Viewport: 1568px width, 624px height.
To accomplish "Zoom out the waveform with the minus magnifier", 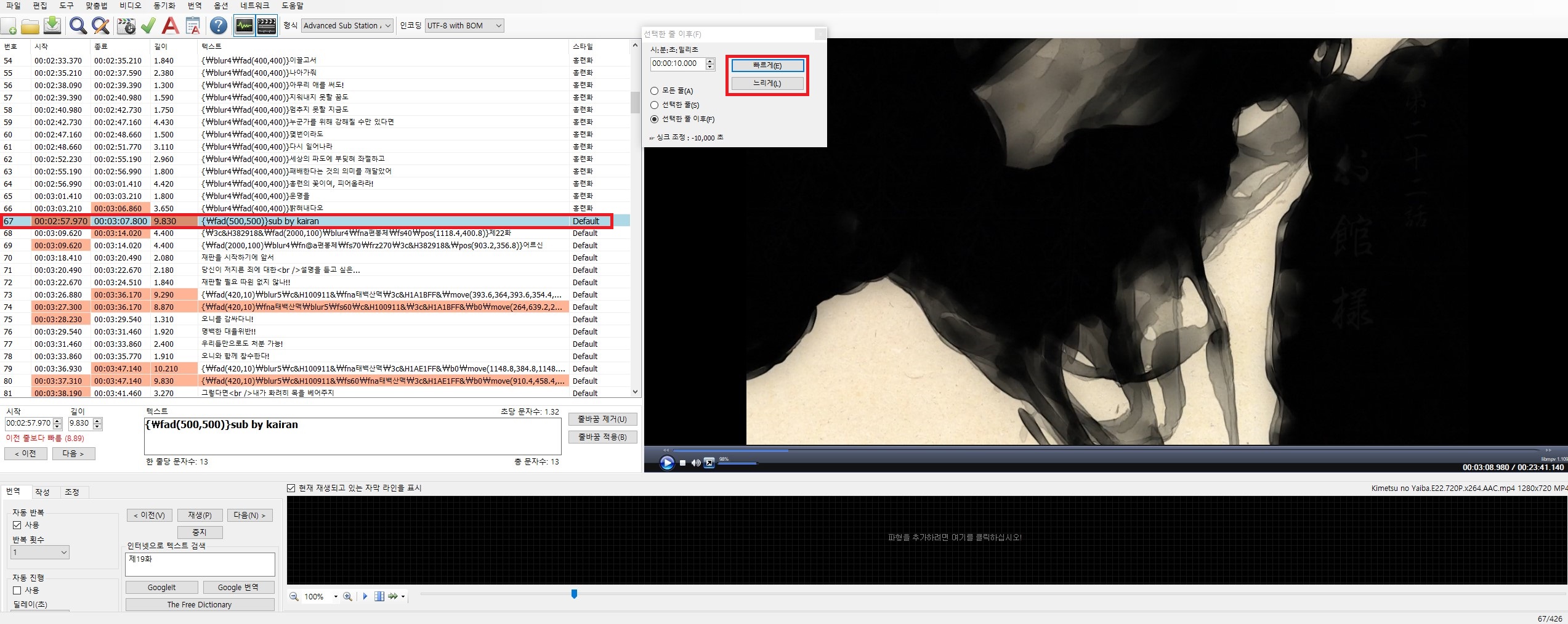I will click(x=294, y=596).
